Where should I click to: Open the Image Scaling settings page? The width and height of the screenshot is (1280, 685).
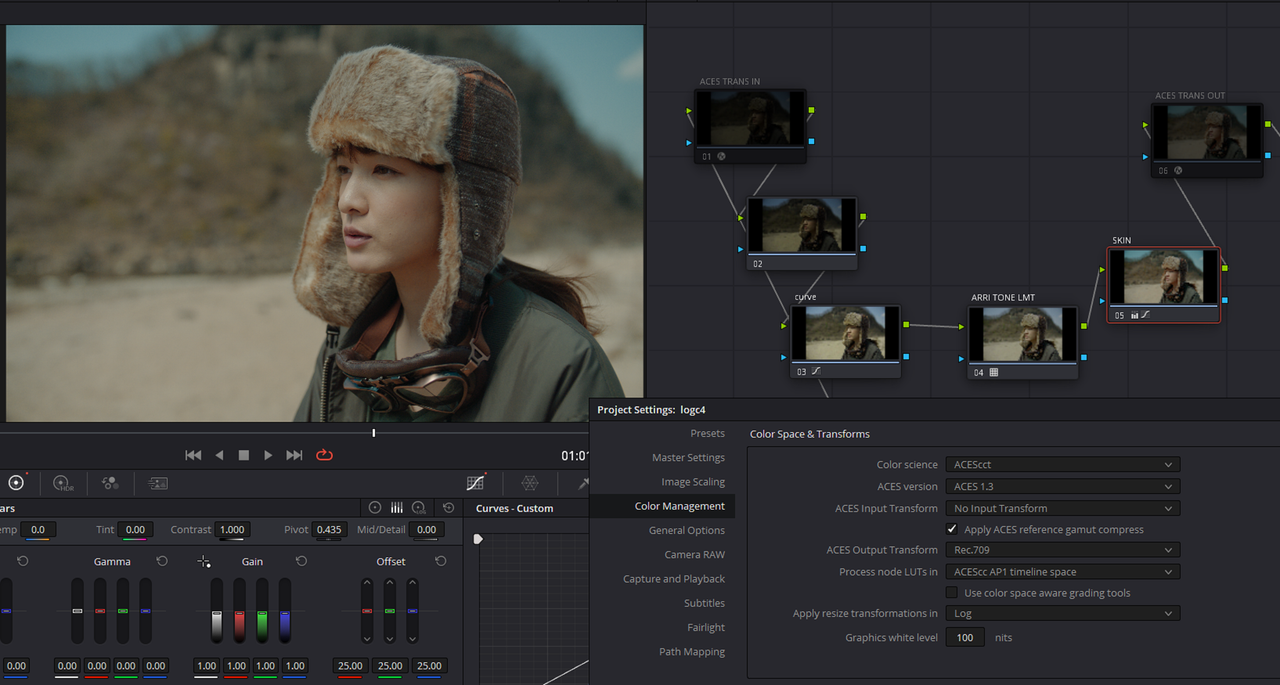(693, 482)
